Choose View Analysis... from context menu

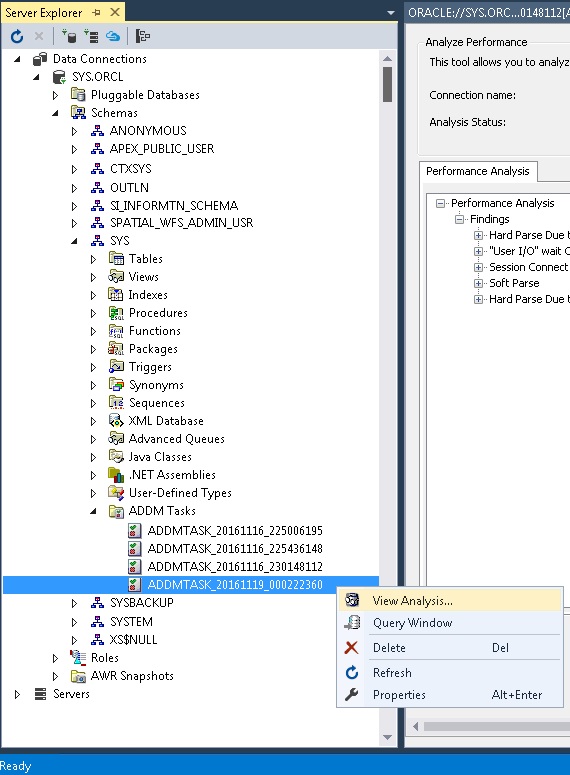(450, 601)
